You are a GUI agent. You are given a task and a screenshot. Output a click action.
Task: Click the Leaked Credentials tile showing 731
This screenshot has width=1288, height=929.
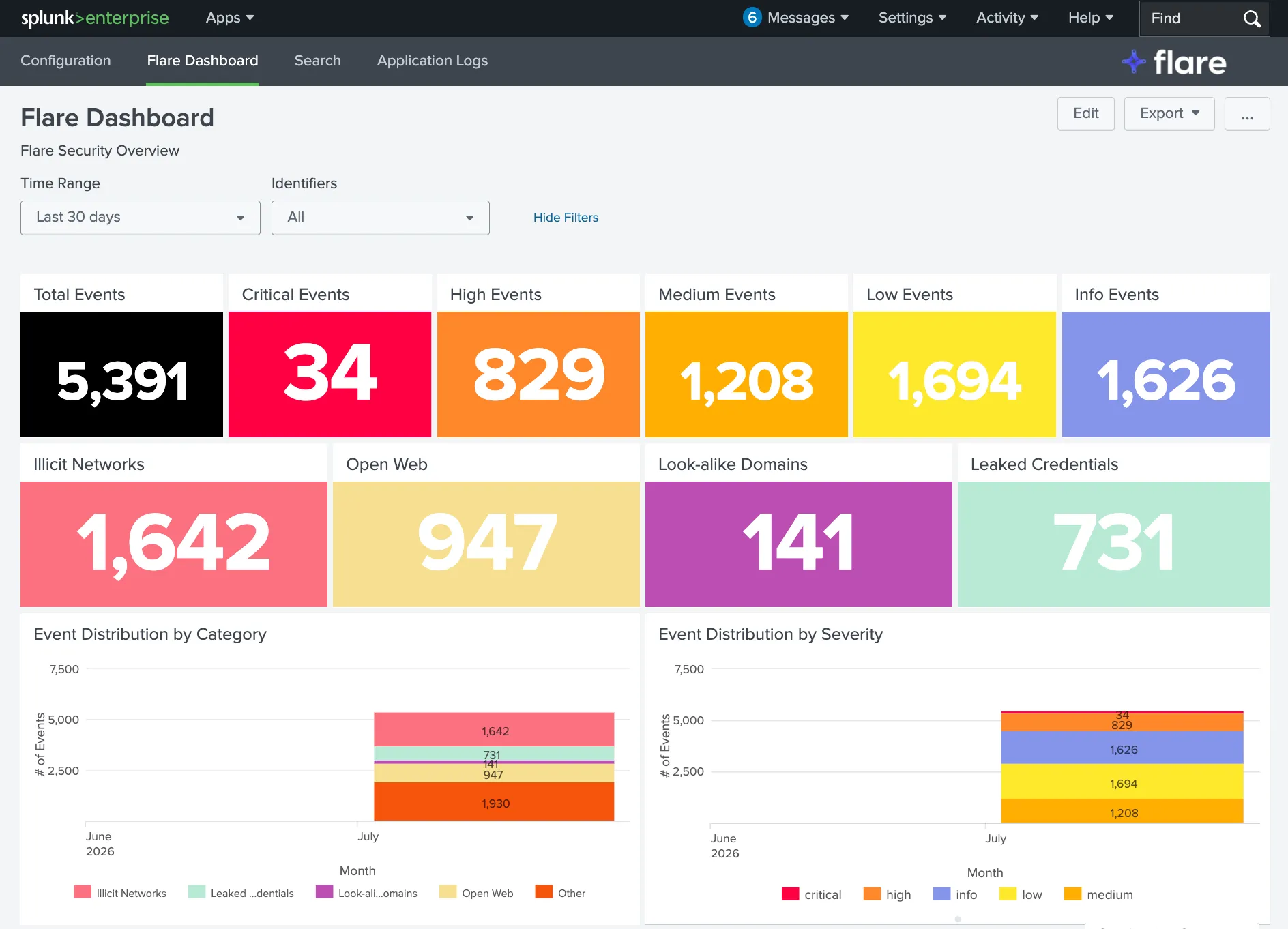[1114, 544]
